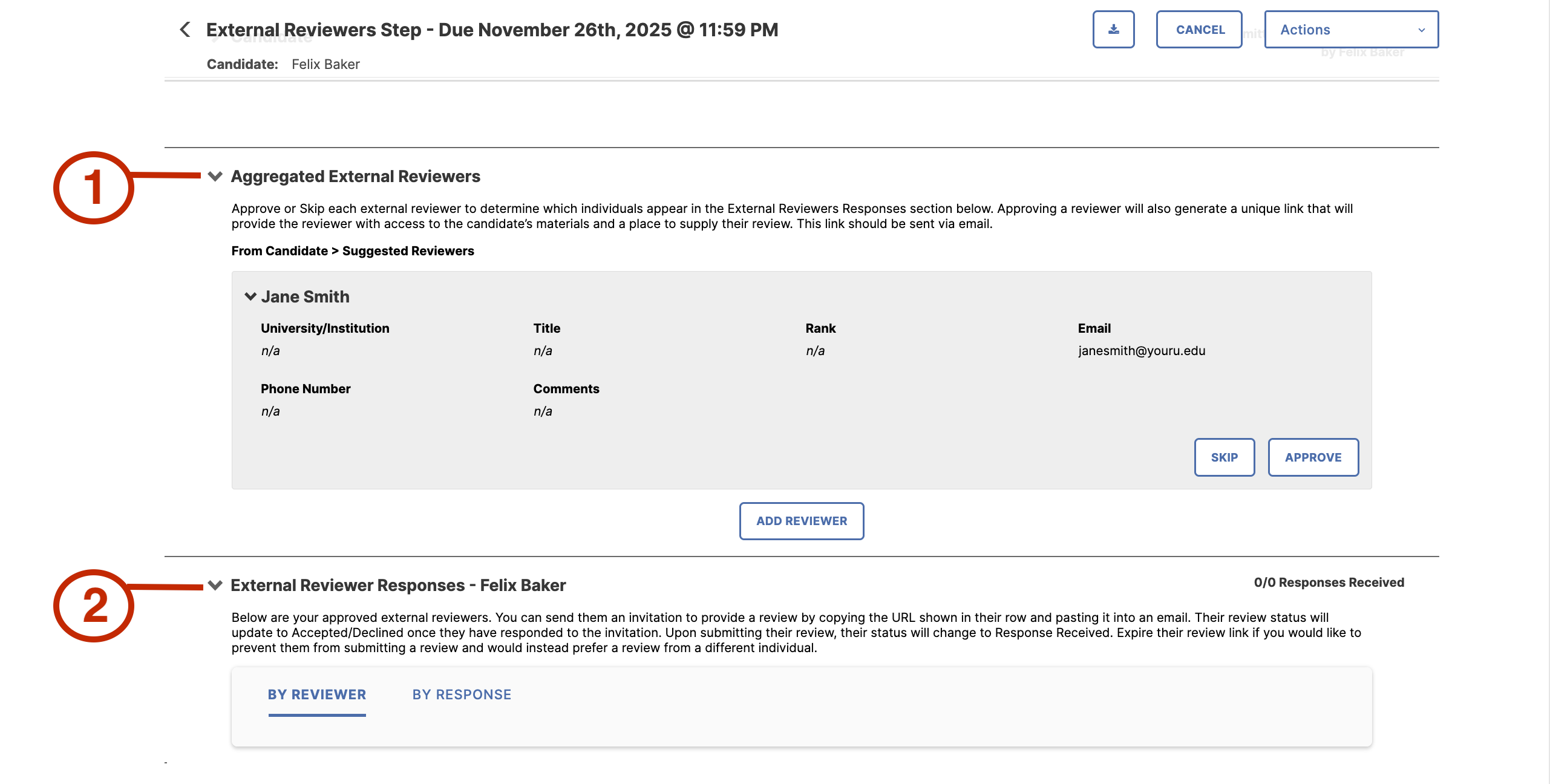Click the Rank field label
Viewport: 1550px width, 784px height.
[820, 328]
